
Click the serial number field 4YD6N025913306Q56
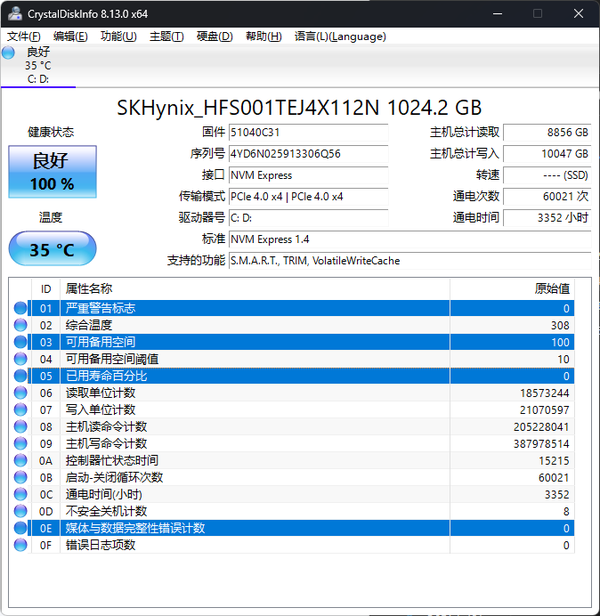coord(308,154)
